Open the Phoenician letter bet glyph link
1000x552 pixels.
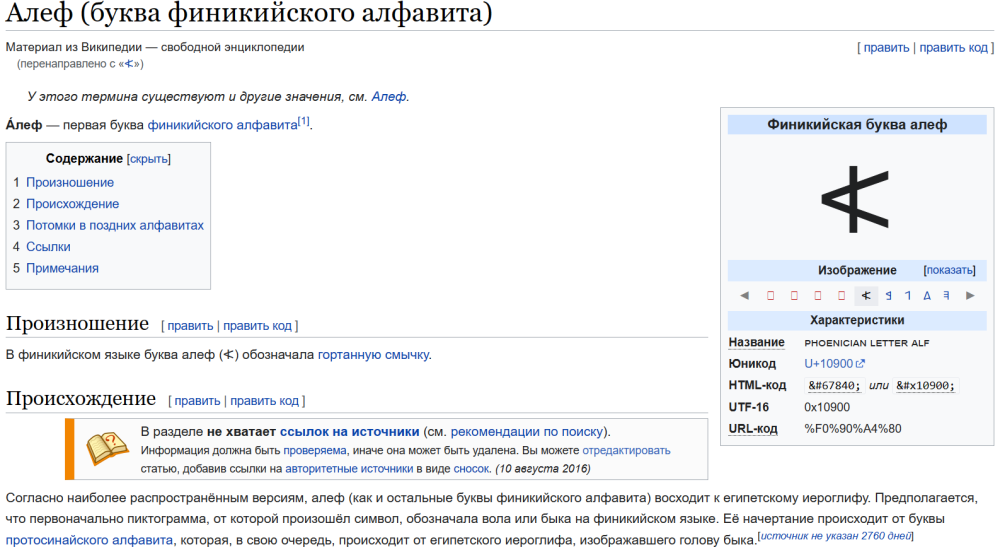[888, 296]
